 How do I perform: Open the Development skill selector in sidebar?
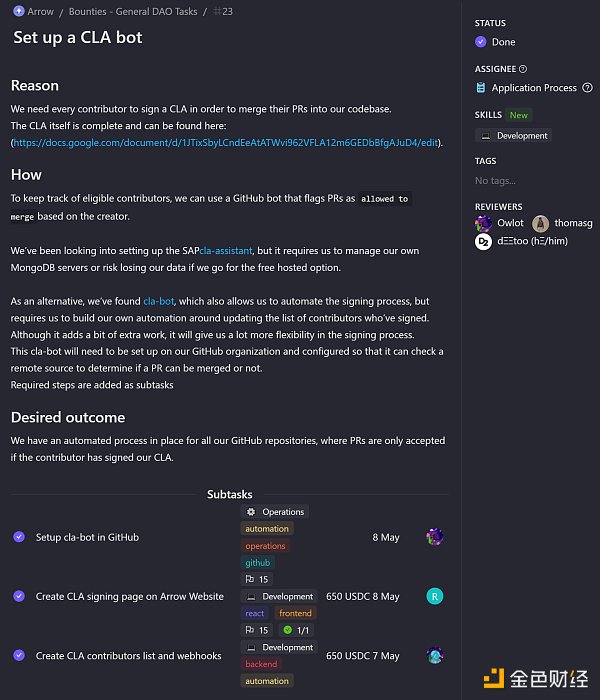point(514,135)
